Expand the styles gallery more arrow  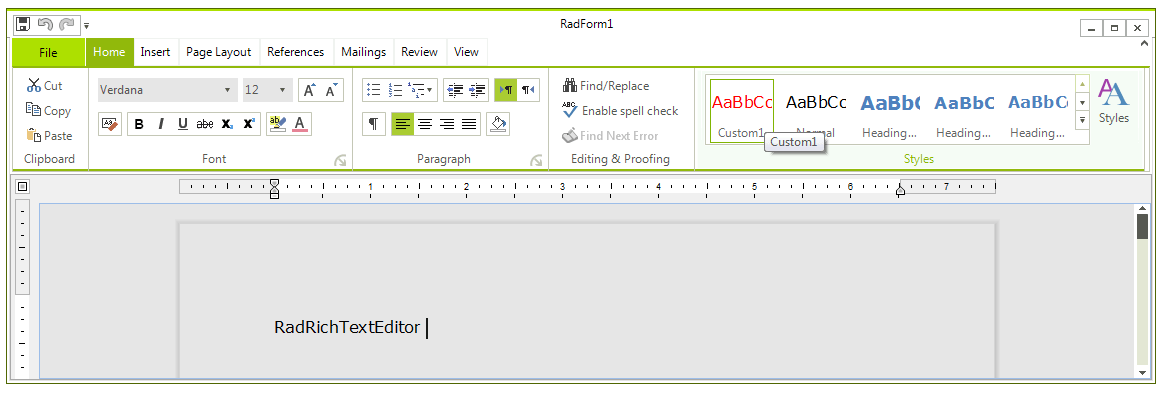click(1083, 119)
